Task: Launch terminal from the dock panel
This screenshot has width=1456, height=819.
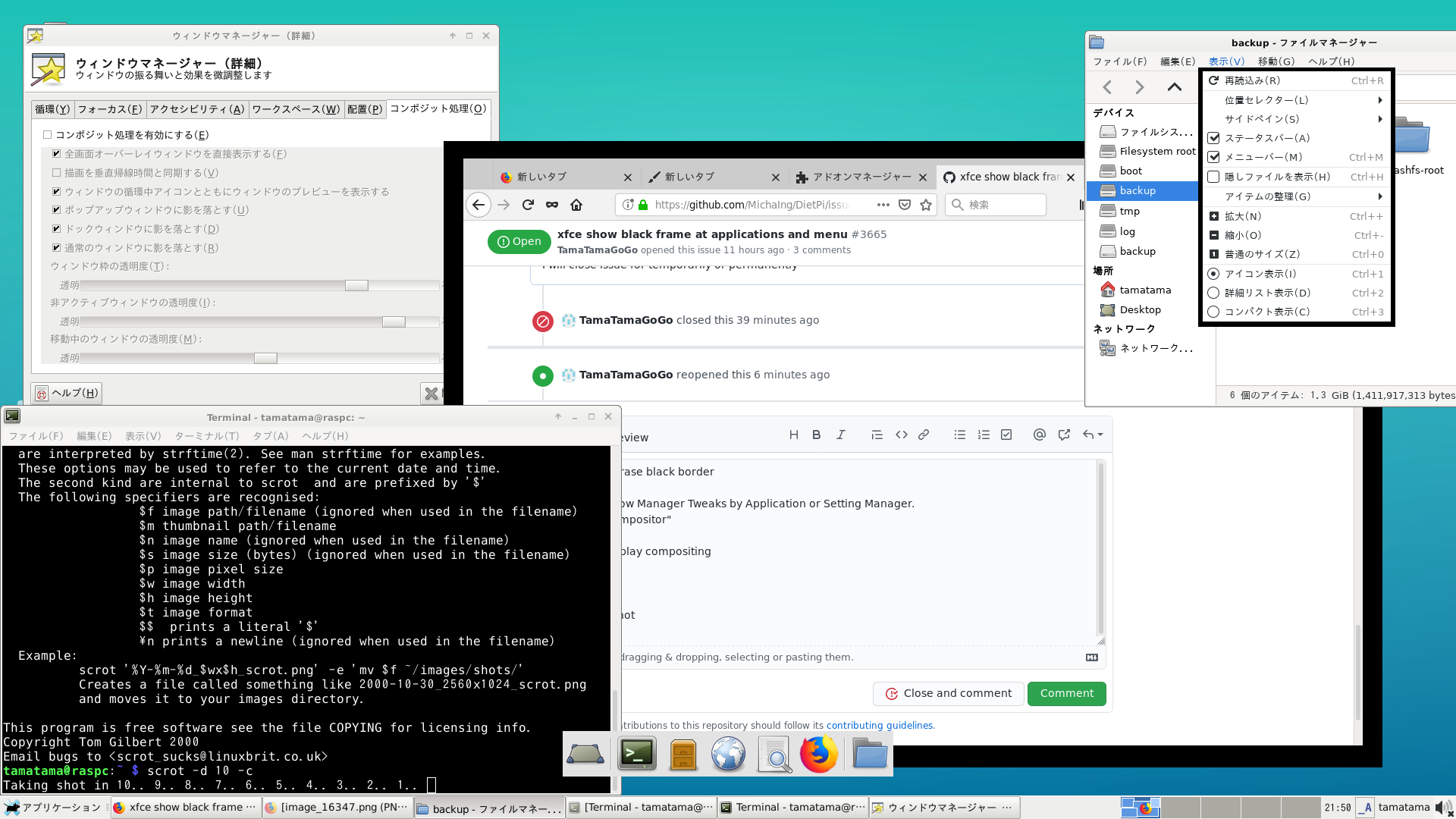Action: click(x=637, y=755)
